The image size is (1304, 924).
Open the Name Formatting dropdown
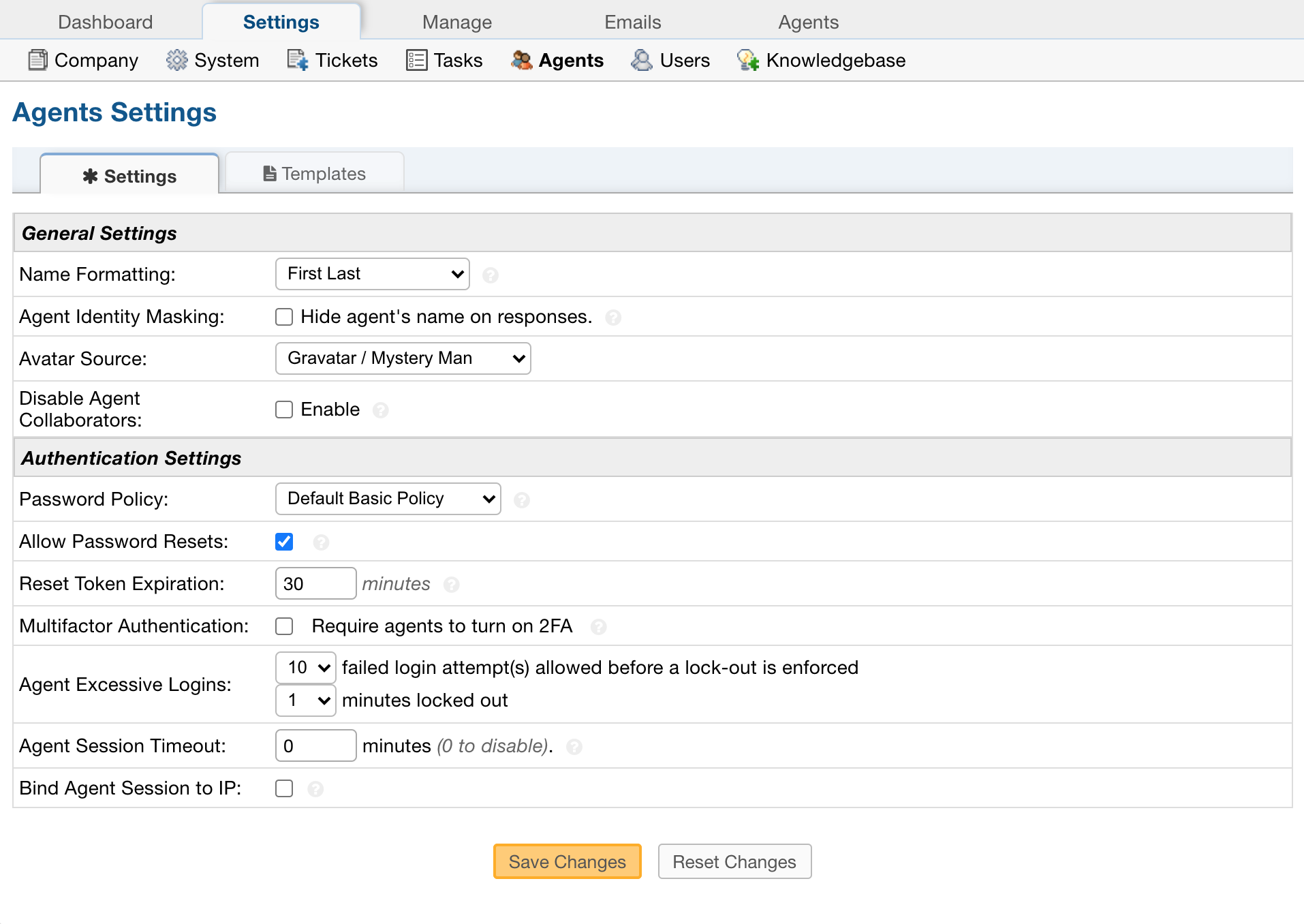[373, 274]
